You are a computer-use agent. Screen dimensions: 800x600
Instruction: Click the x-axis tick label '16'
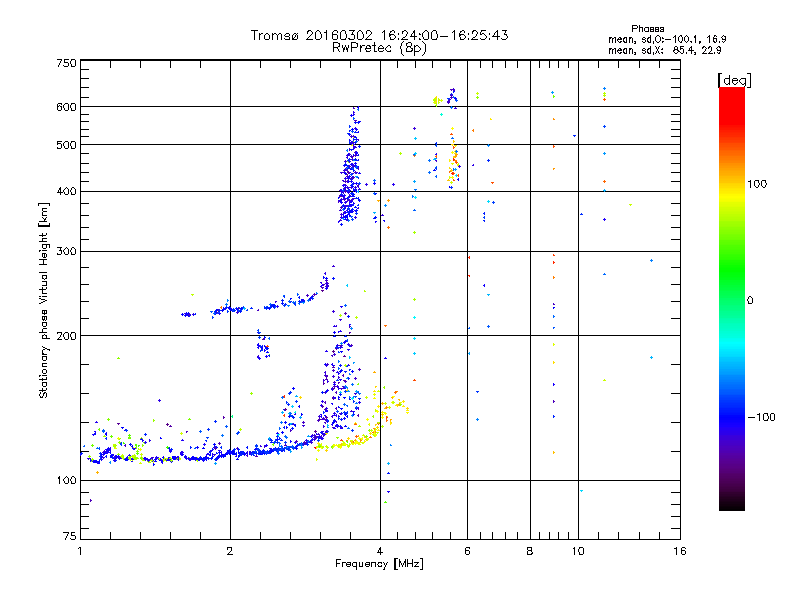coord(680,551)
